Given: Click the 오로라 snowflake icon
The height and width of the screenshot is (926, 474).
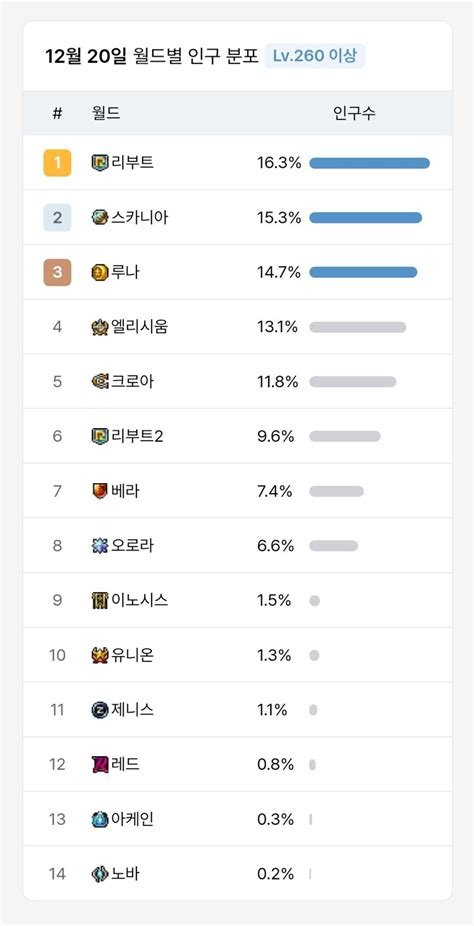Looking at the screenshot, I should [100, 546].
